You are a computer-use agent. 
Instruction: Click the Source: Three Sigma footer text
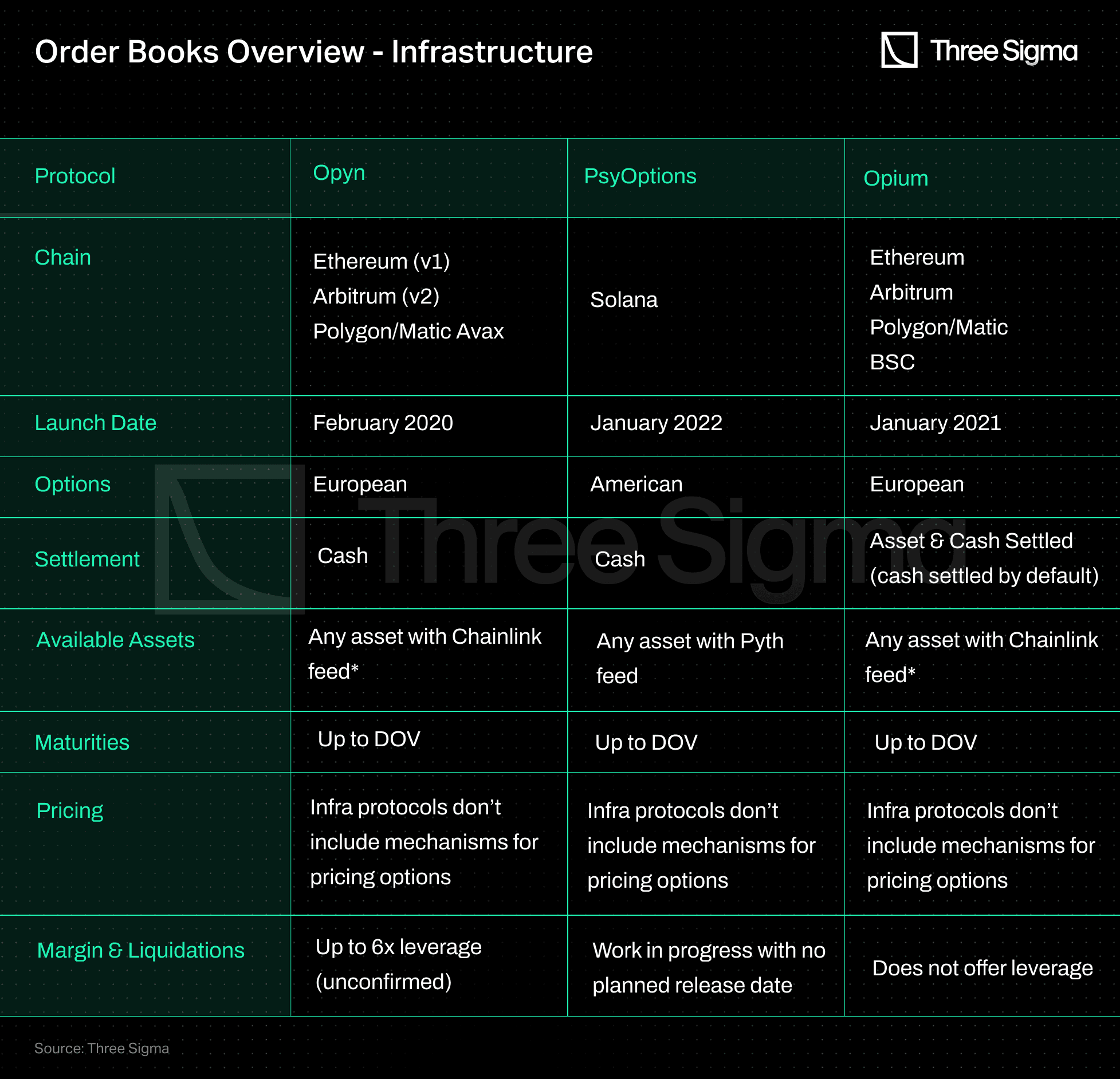click(x=101, y=1048)
